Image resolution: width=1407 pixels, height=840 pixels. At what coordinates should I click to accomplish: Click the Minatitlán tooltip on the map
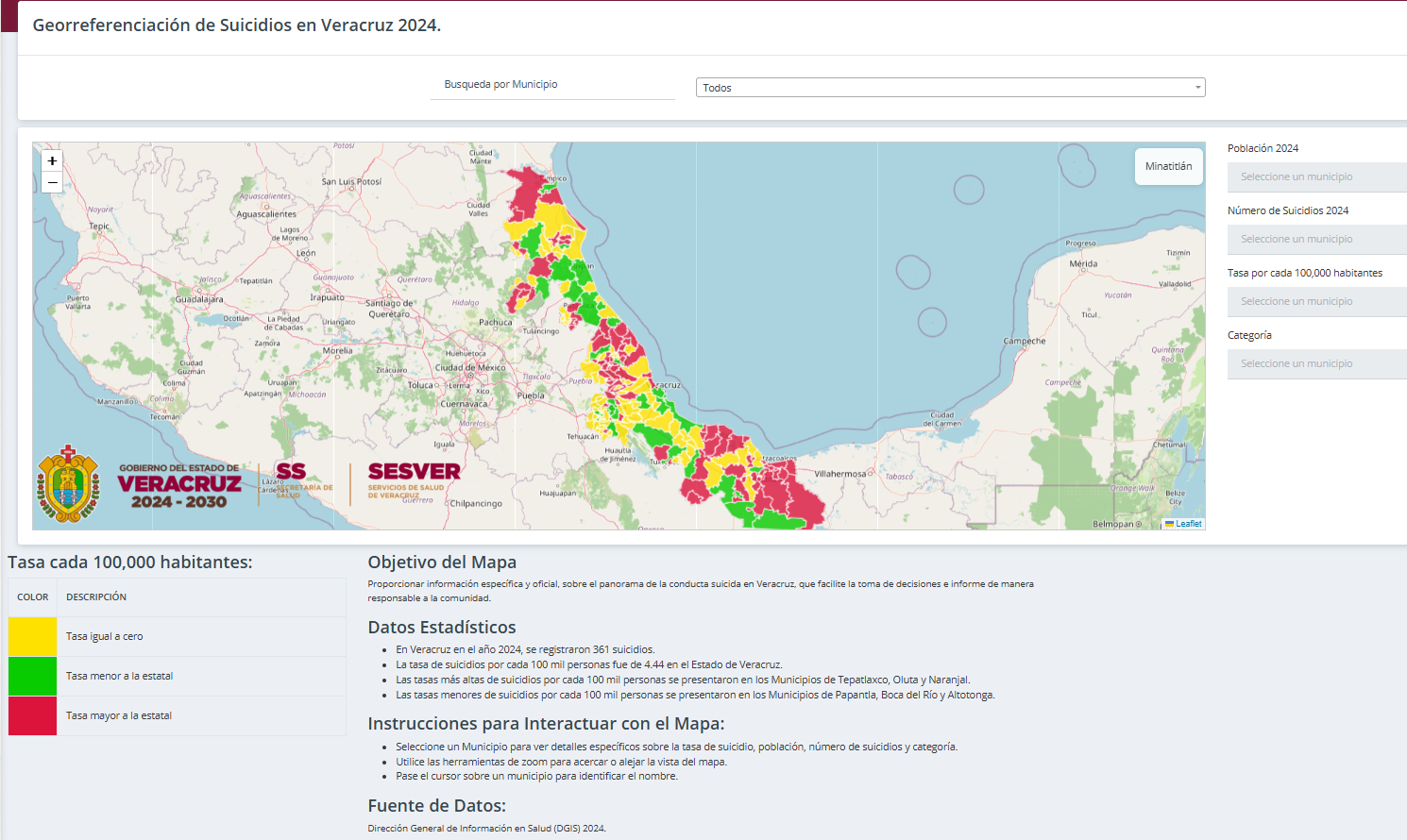[x=1169, y=166]
